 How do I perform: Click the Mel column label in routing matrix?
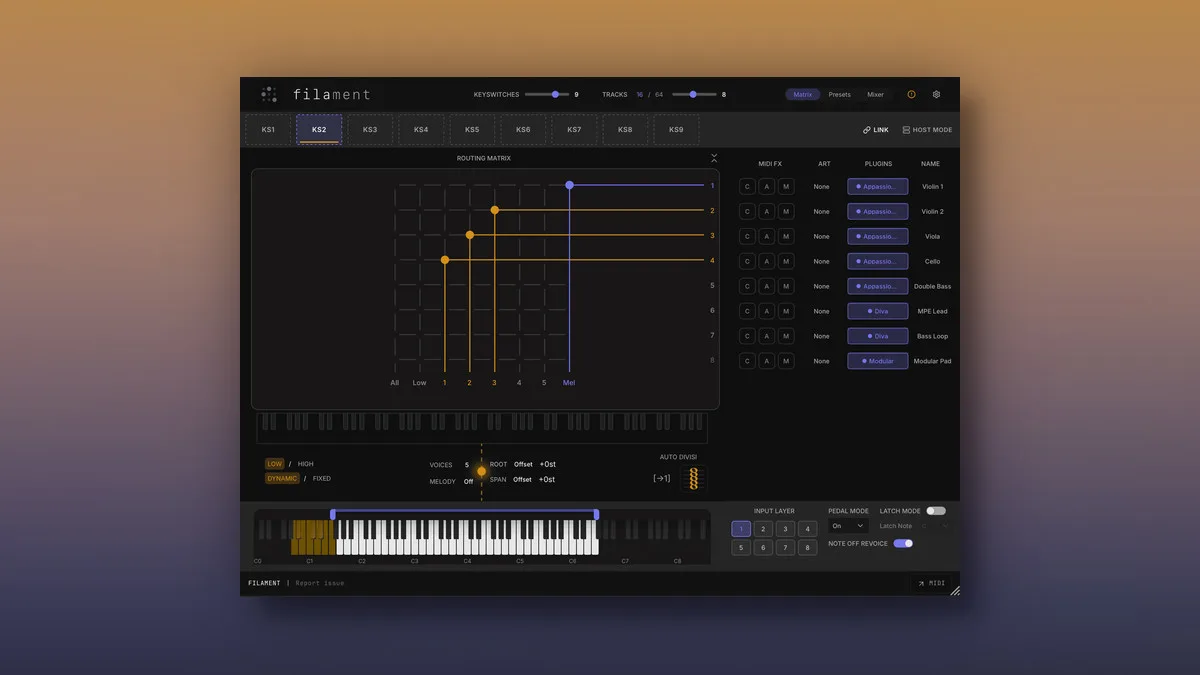coord(569,382)
